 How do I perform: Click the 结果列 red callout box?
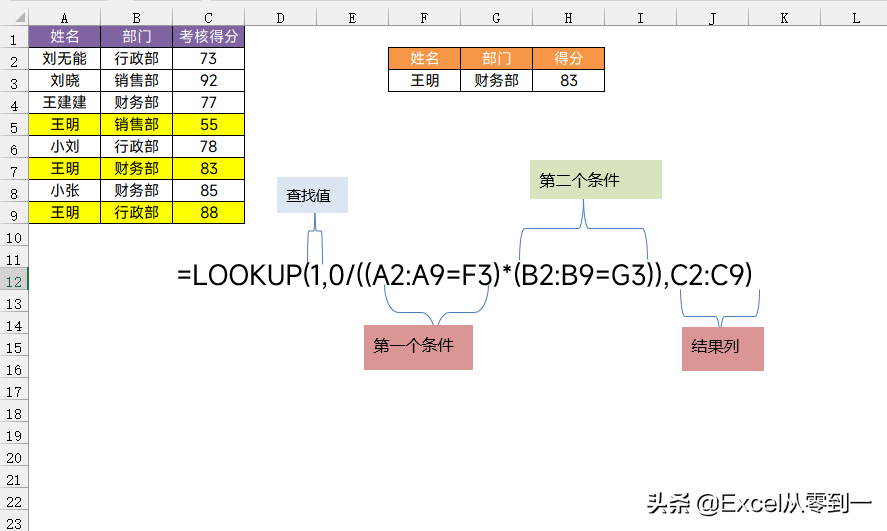723,349
